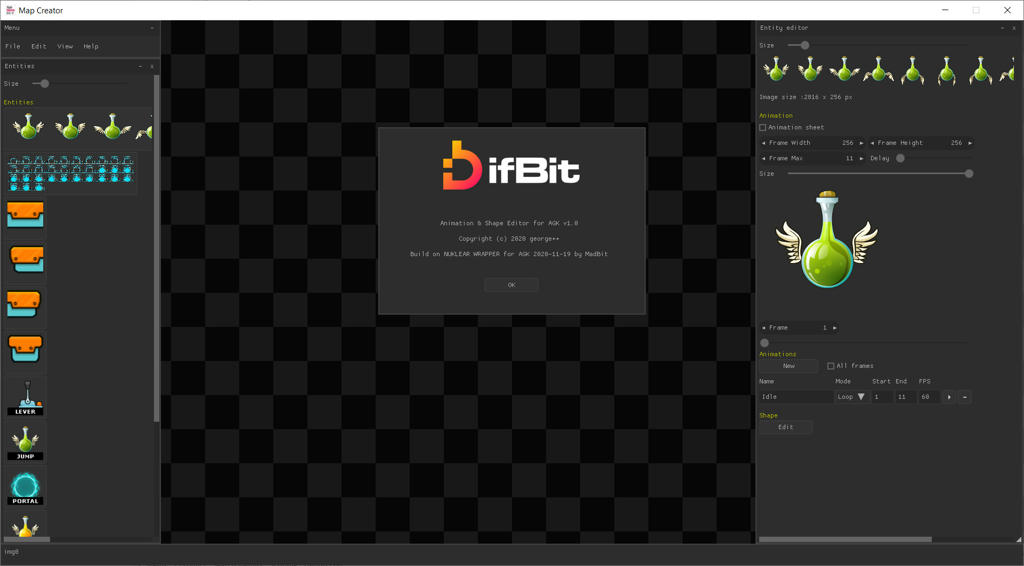Open the View menu
This screenshot has height=566, width=1024.
(65, 46)
